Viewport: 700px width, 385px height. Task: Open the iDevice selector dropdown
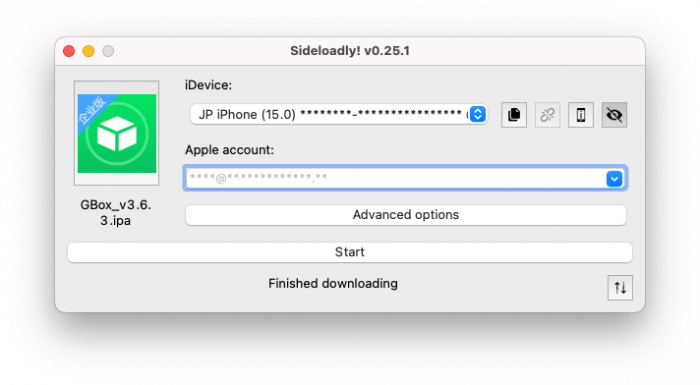(339, 114)
